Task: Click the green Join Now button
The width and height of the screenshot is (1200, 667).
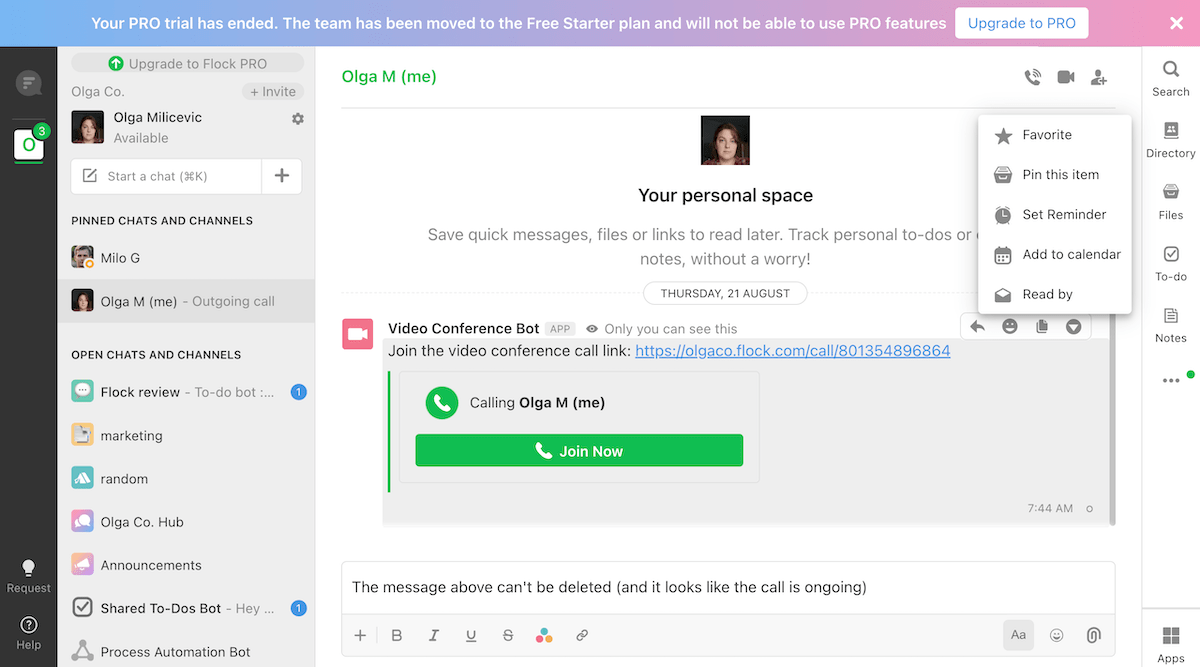Action: pos(579,451)
